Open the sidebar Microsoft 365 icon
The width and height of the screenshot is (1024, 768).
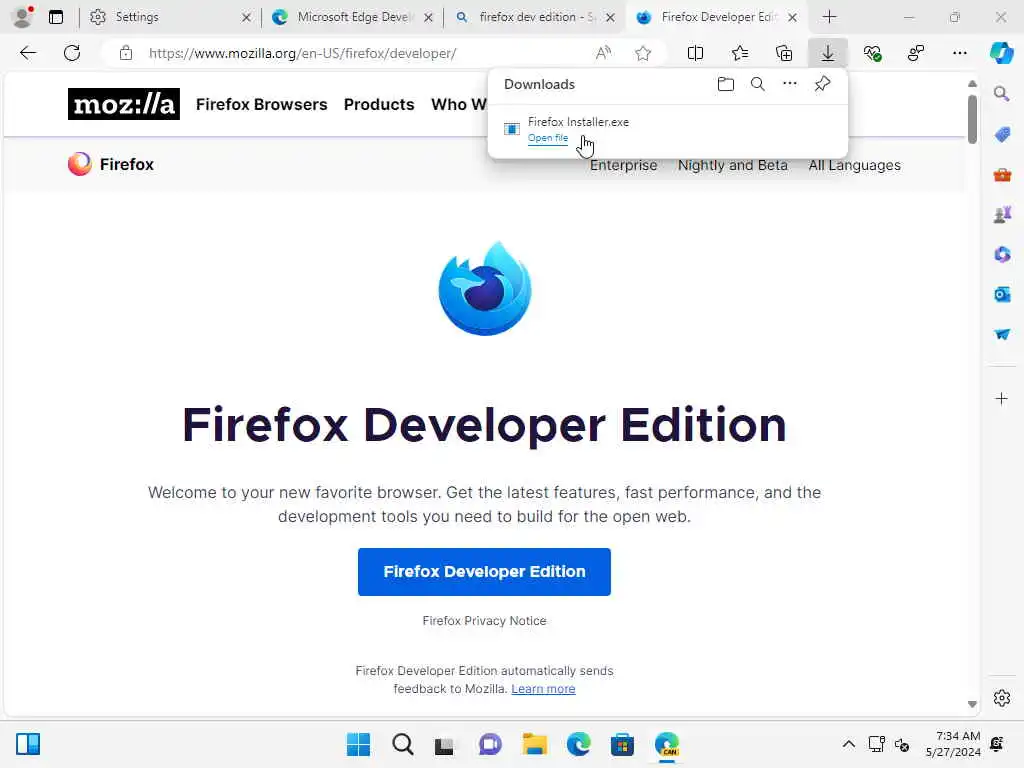tap(1002, 254)
